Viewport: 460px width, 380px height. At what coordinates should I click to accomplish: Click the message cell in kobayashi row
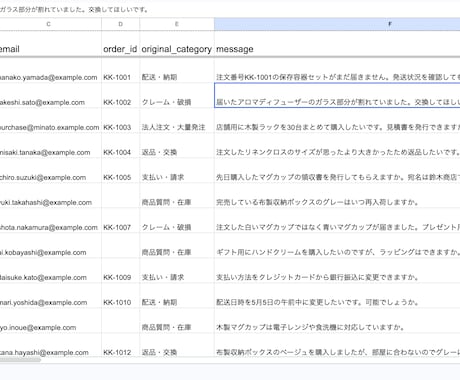[337, 246]
